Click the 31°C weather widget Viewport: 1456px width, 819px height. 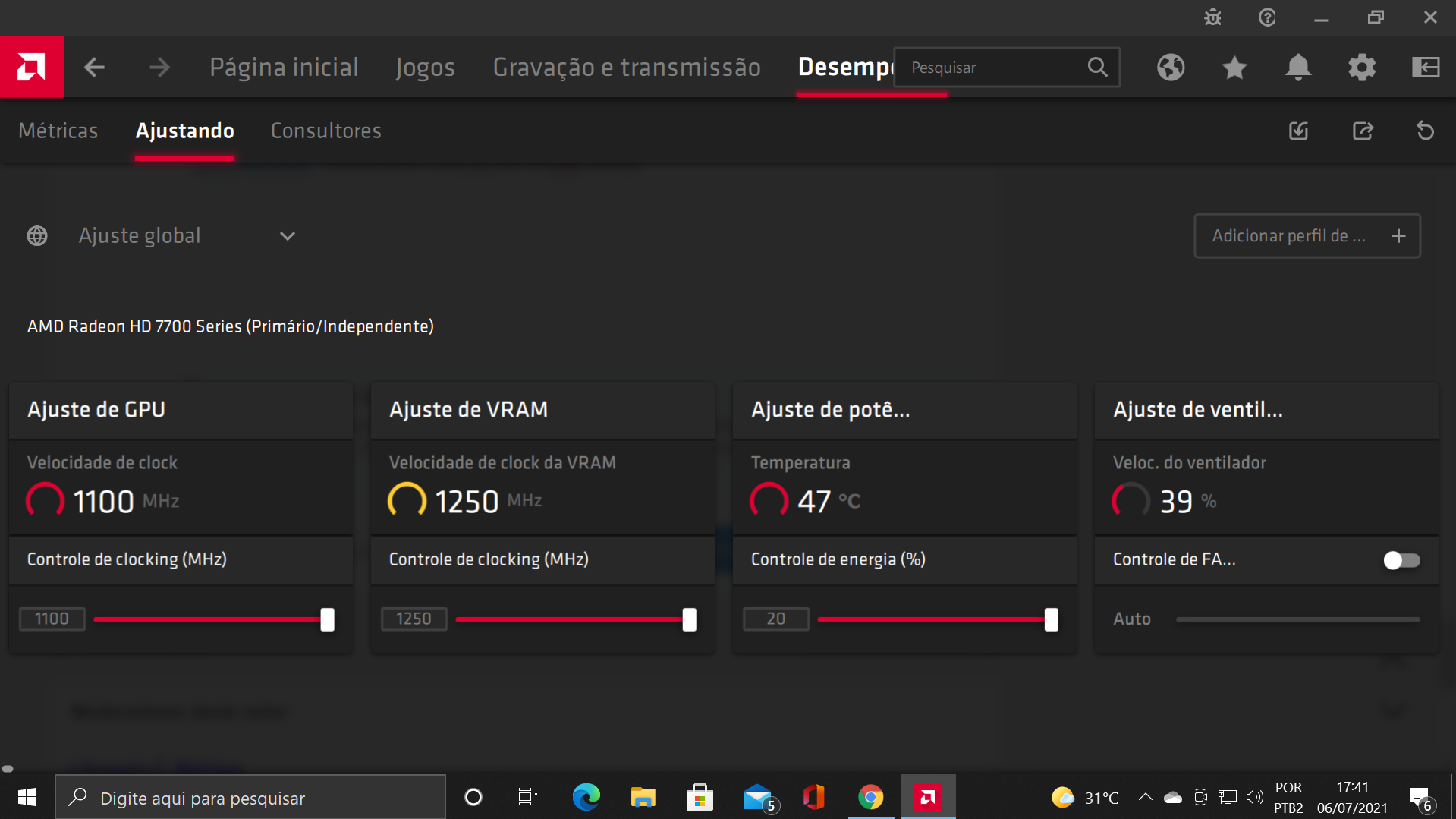[x=1085, y=797]
